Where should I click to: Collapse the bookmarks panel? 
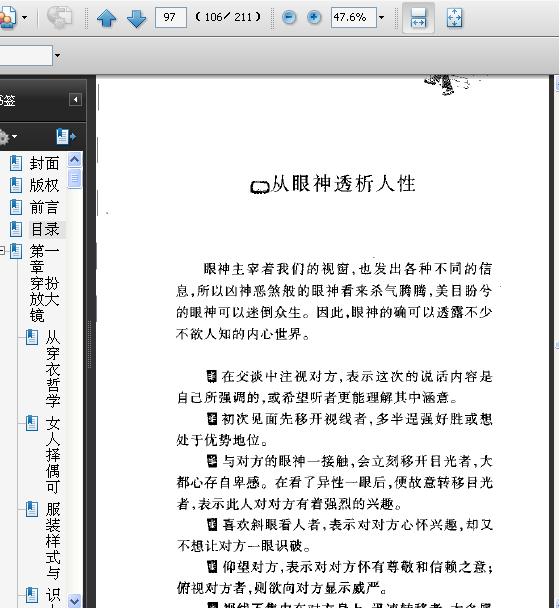click(75, 100)
